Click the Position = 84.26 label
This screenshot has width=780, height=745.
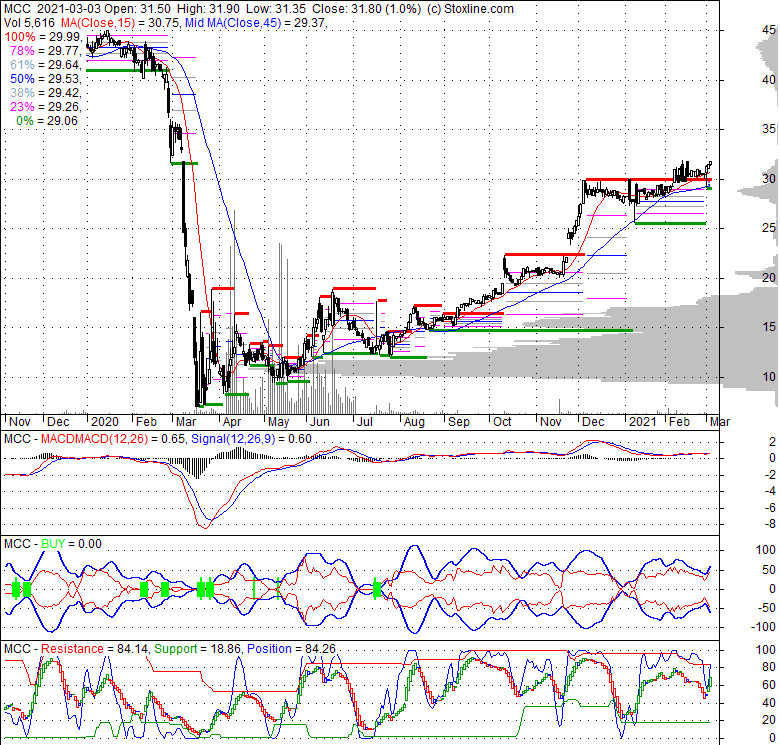(x=291, y=649)
